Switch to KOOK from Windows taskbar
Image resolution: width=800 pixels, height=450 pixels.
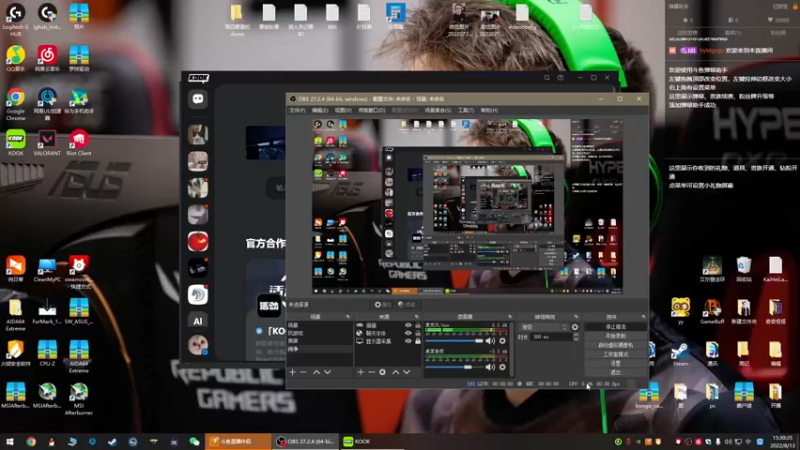coord(372,441)
